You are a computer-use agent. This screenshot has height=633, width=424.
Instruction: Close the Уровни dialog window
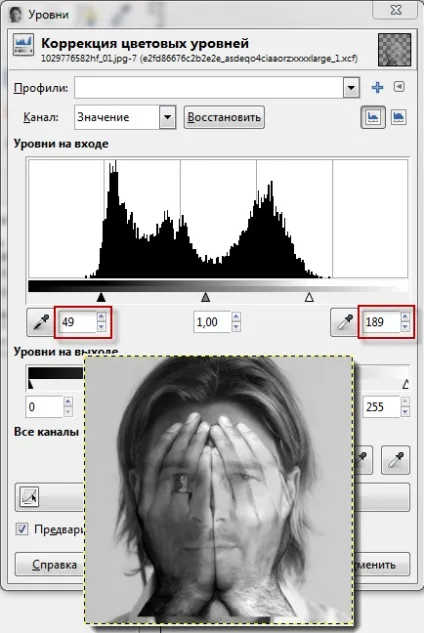click(x=395, y=10)
